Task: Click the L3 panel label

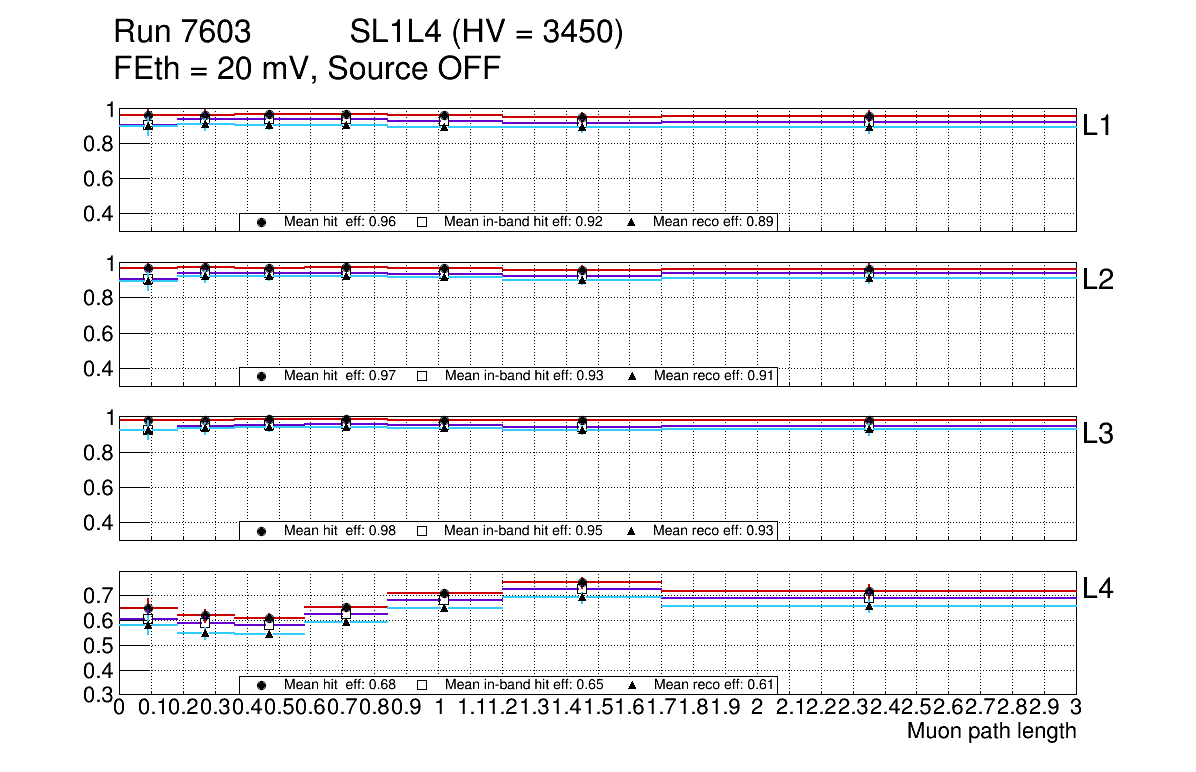Action: [x=1098, y=434]
